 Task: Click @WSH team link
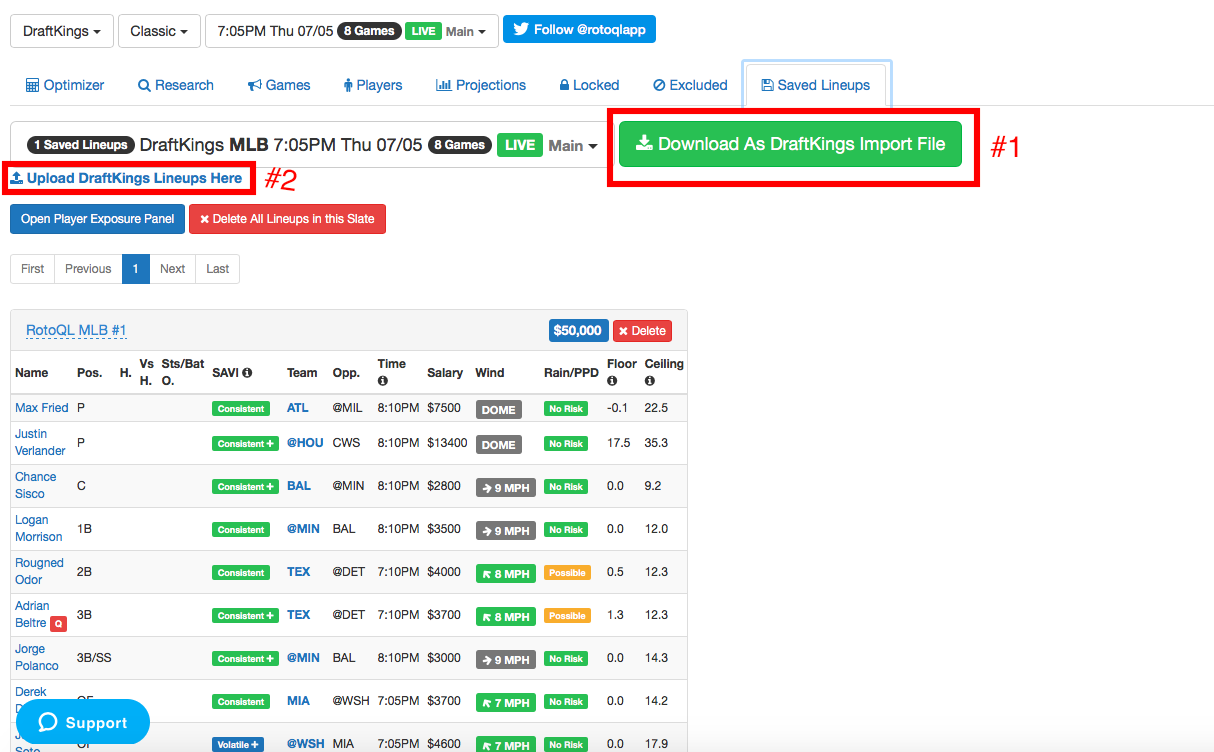(306, 744)
